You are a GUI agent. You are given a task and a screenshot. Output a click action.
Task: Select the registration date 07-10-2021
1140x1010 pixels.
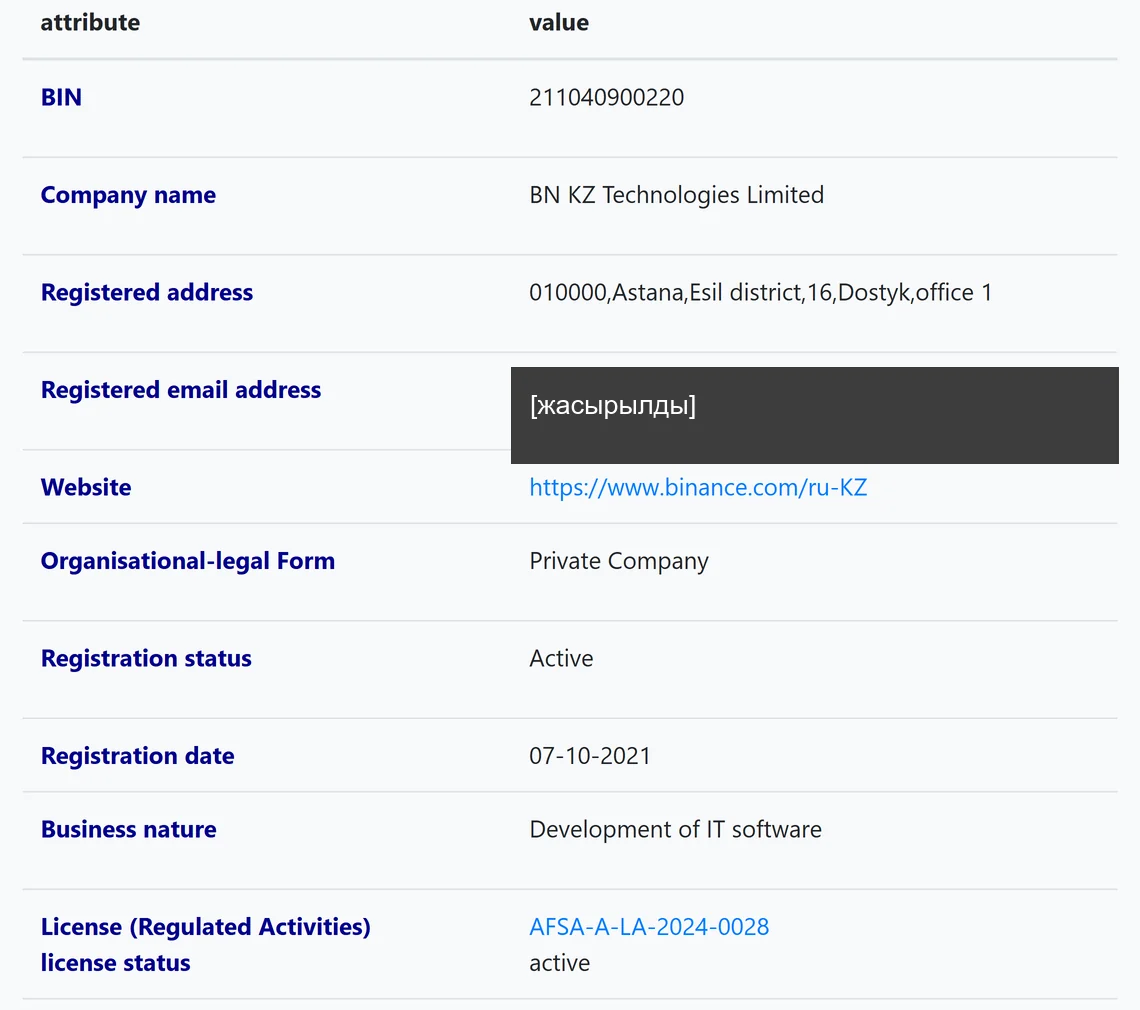click(x=590, y=756)
